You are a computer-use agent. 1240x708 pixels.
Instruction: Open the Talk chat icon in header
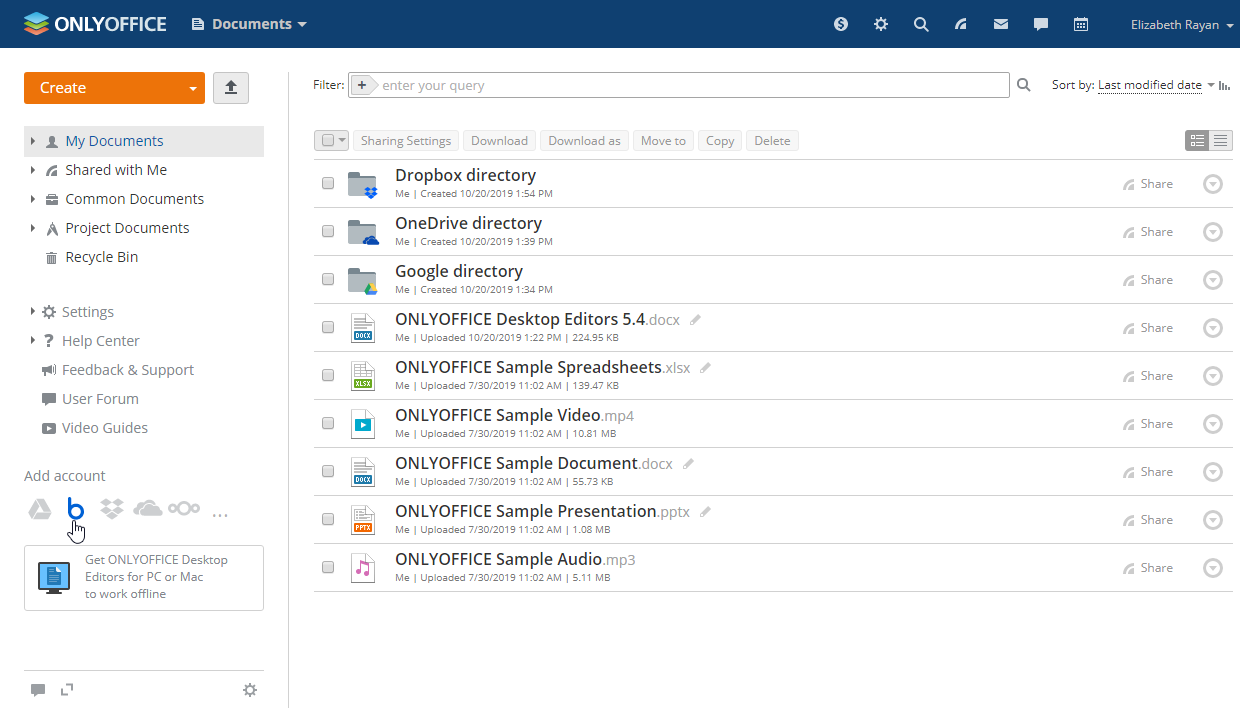1041,24
